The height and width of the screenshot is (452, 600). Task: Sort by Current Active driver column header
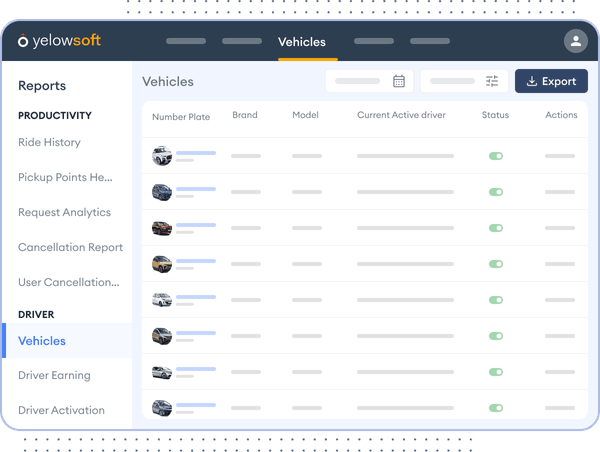401,115
